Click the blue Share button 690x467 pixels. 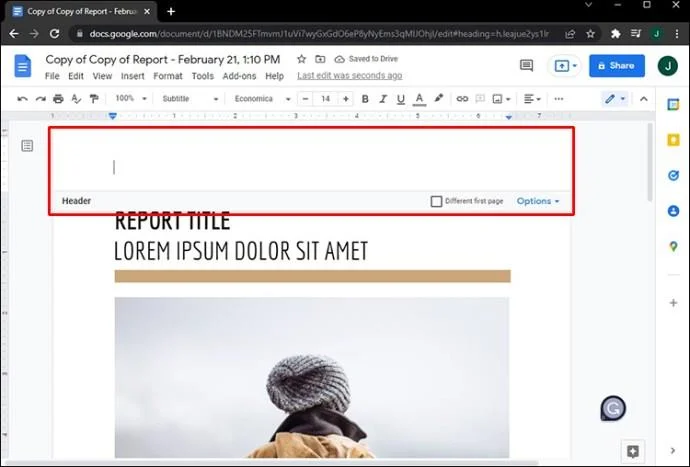point(617,66)
